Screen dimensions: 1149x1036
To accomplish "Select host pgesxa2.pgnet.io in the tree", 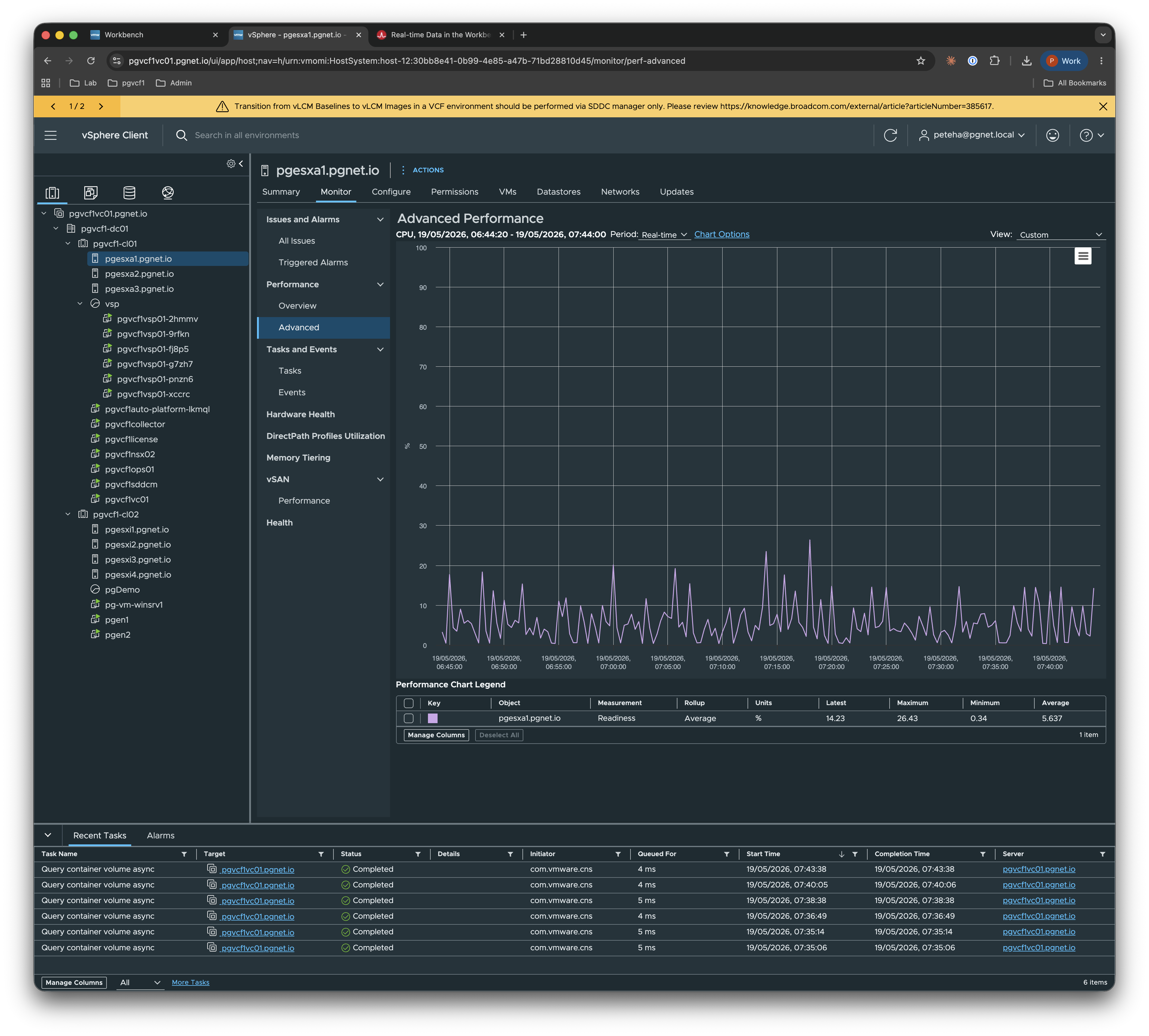I will click(x=140, y=274).
